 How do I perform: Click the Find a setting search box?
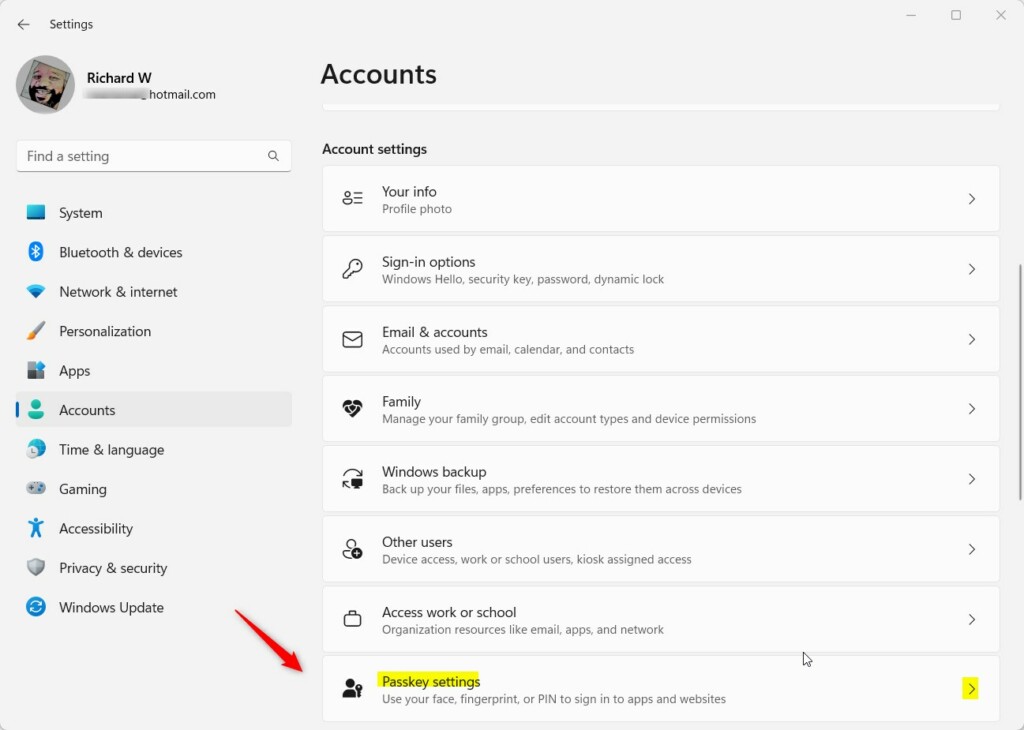pos(140,156)
